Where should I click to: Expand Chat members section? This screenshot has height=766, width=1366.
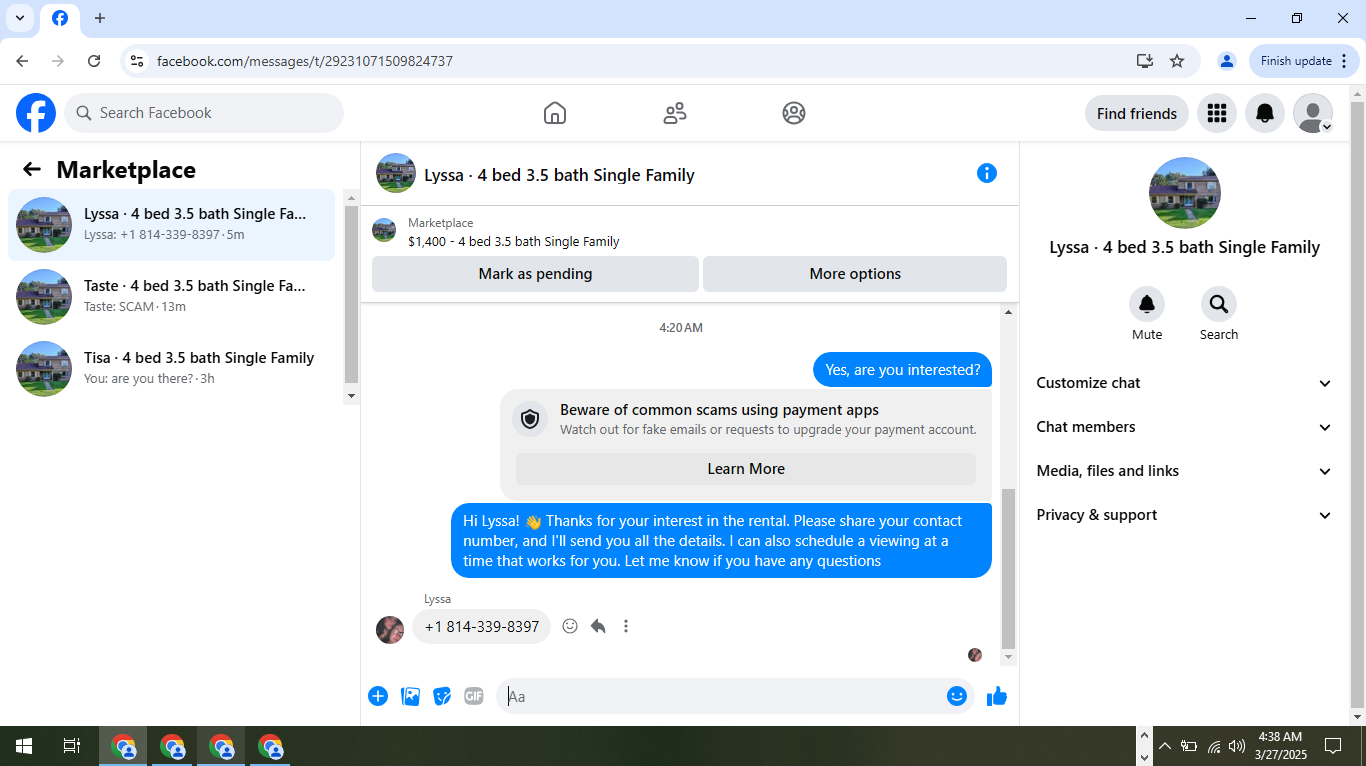1185,427
